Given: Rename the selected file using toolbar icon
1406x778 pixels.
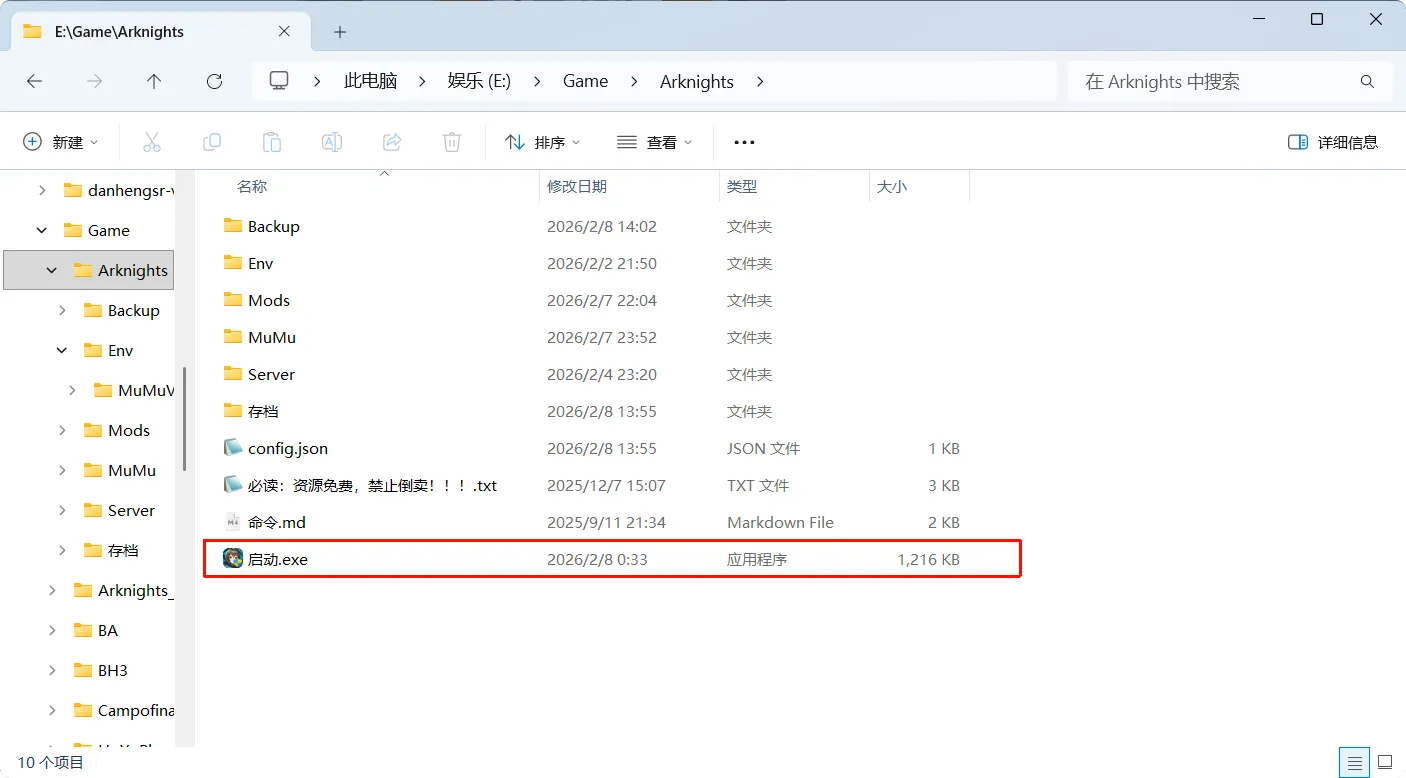Looking at the screenshot, I should coord(331,141).
